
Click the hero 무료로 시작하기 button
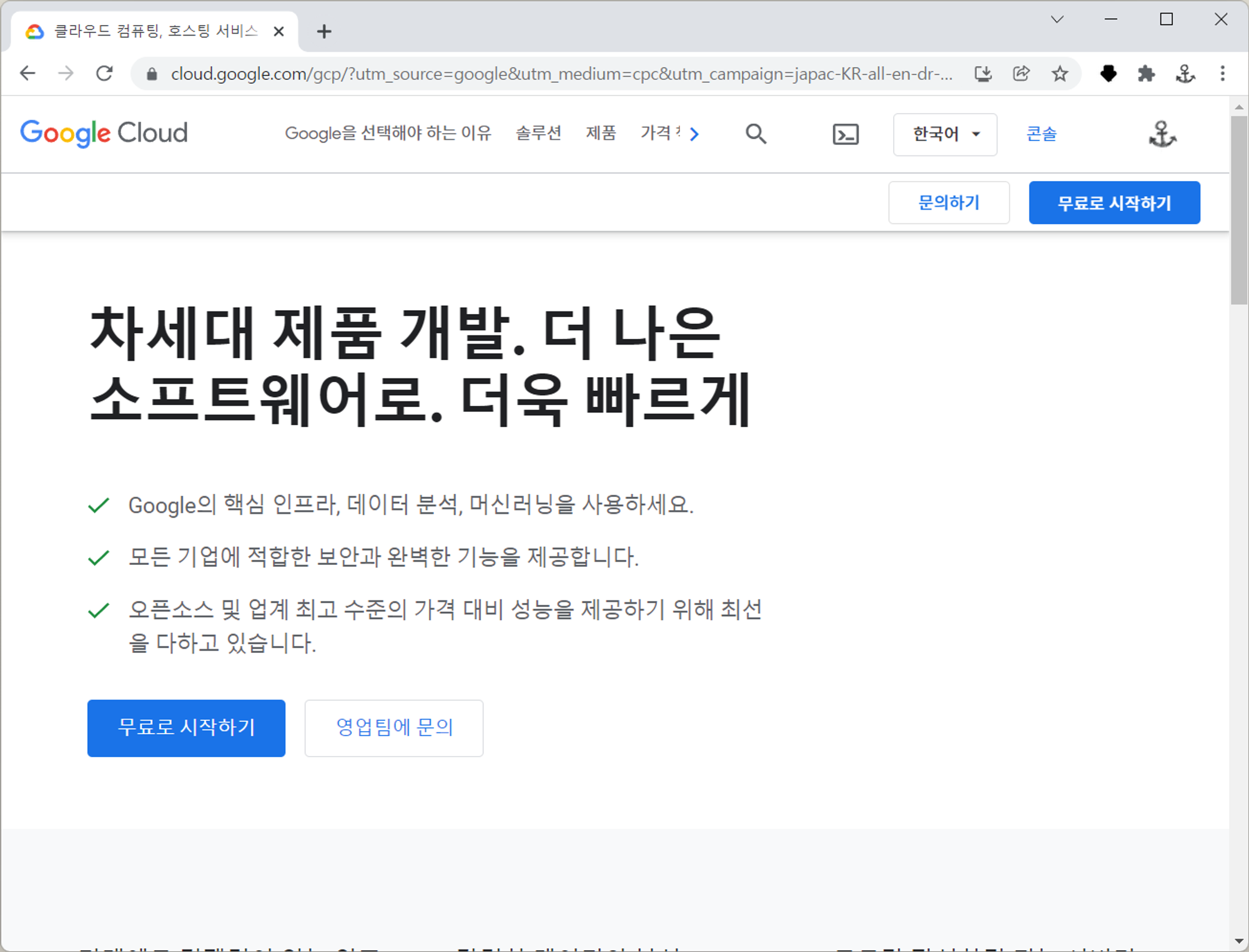(x=186, y=728)
